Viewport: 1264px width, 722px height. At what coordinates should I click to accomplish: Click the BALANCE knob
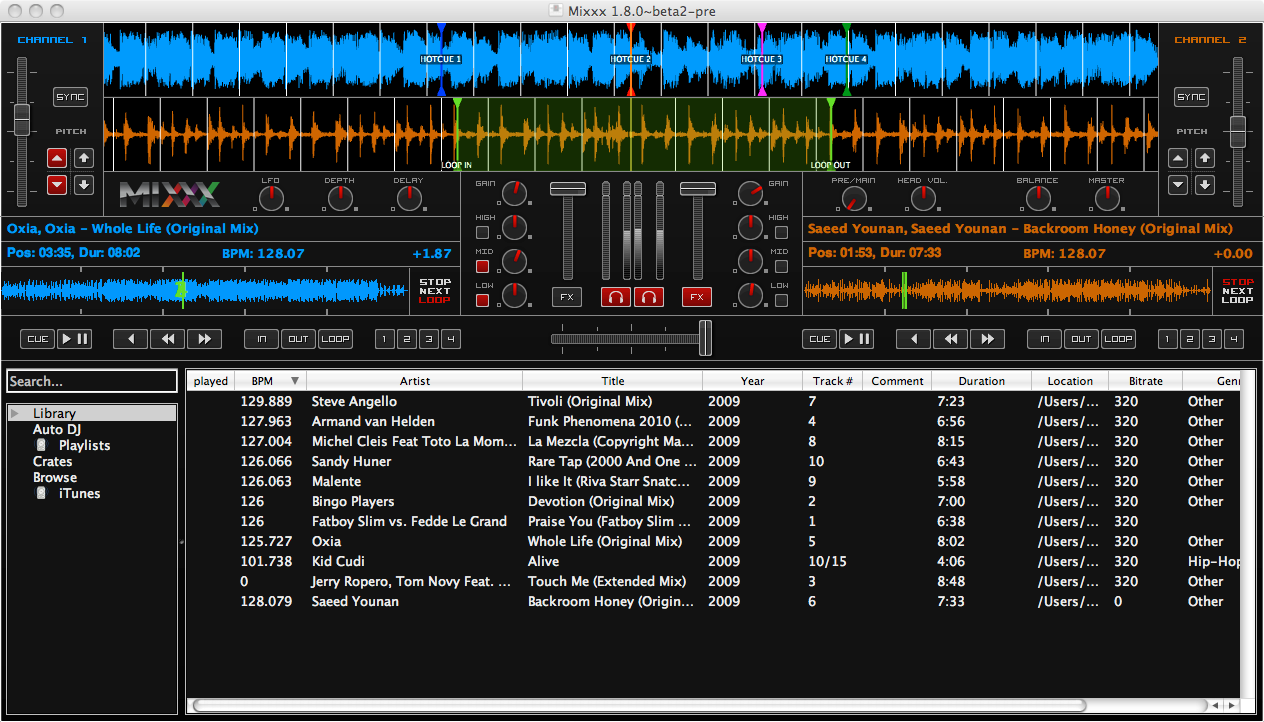click(1038, 198)
